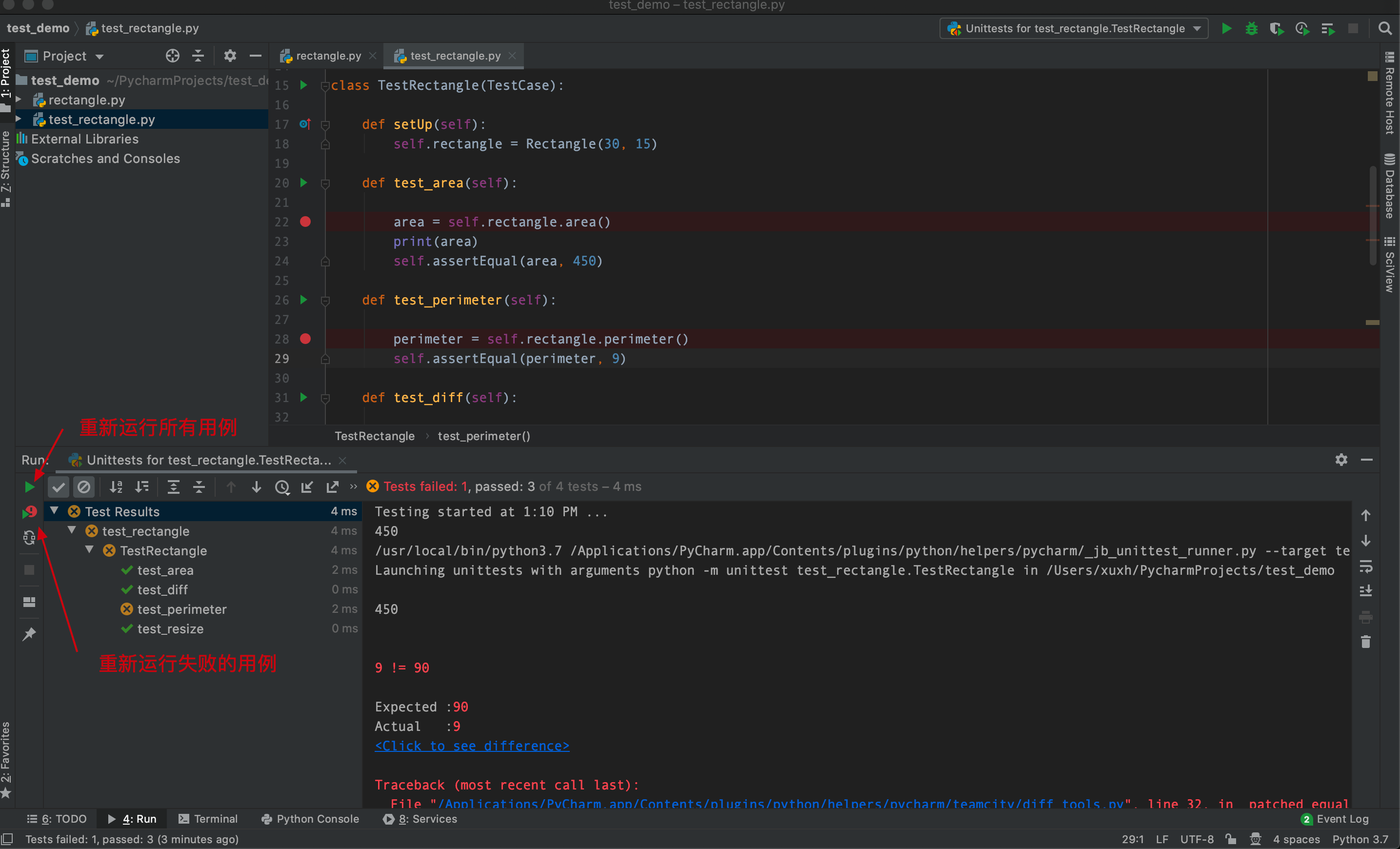Viewport: 1400px width, 849px height.
Task: Collapse the Test Results root node
Action: [x=55, y=511]
